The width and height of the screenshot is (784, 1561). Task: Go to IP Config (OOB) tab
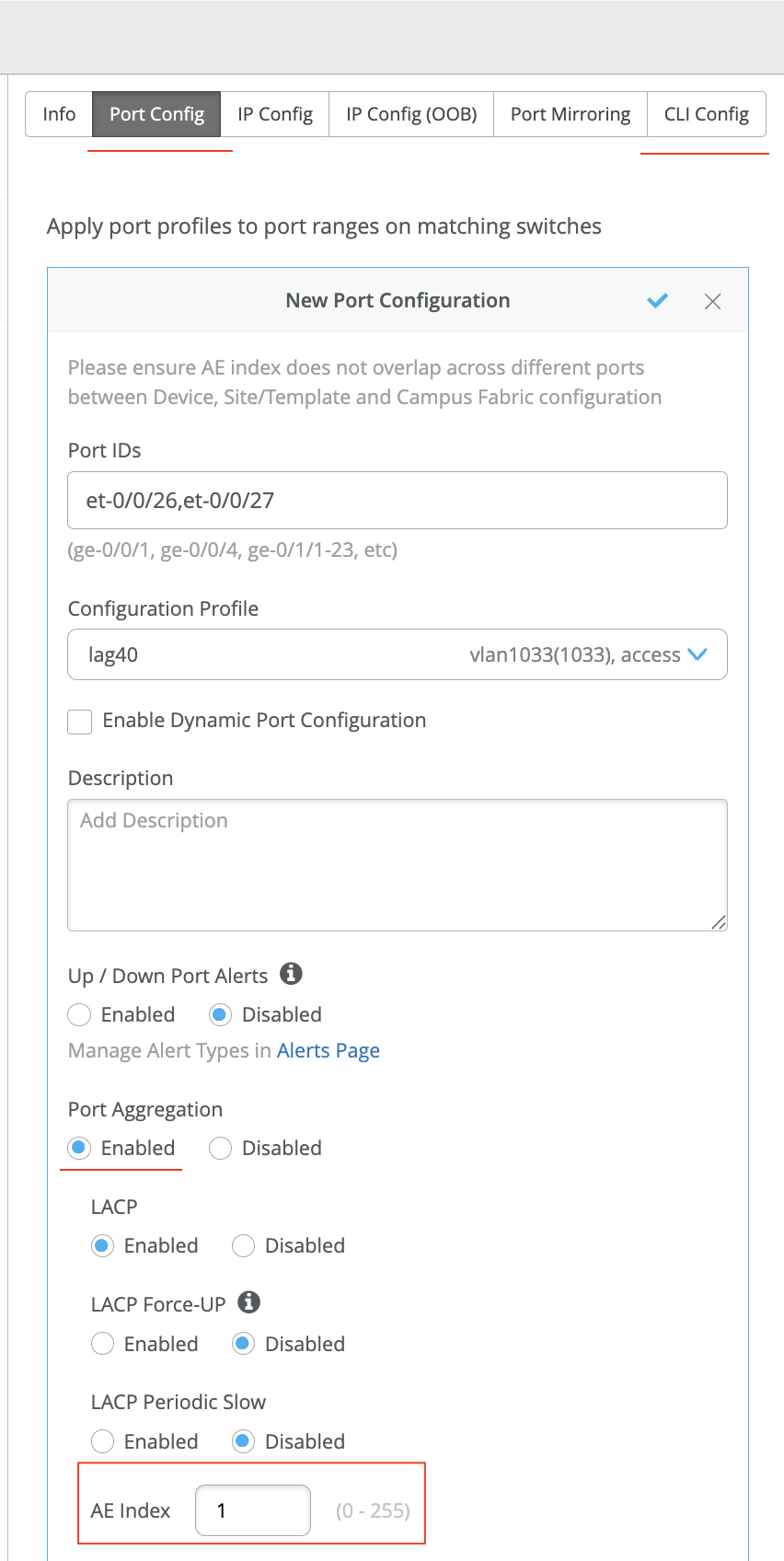pos(411,114)
